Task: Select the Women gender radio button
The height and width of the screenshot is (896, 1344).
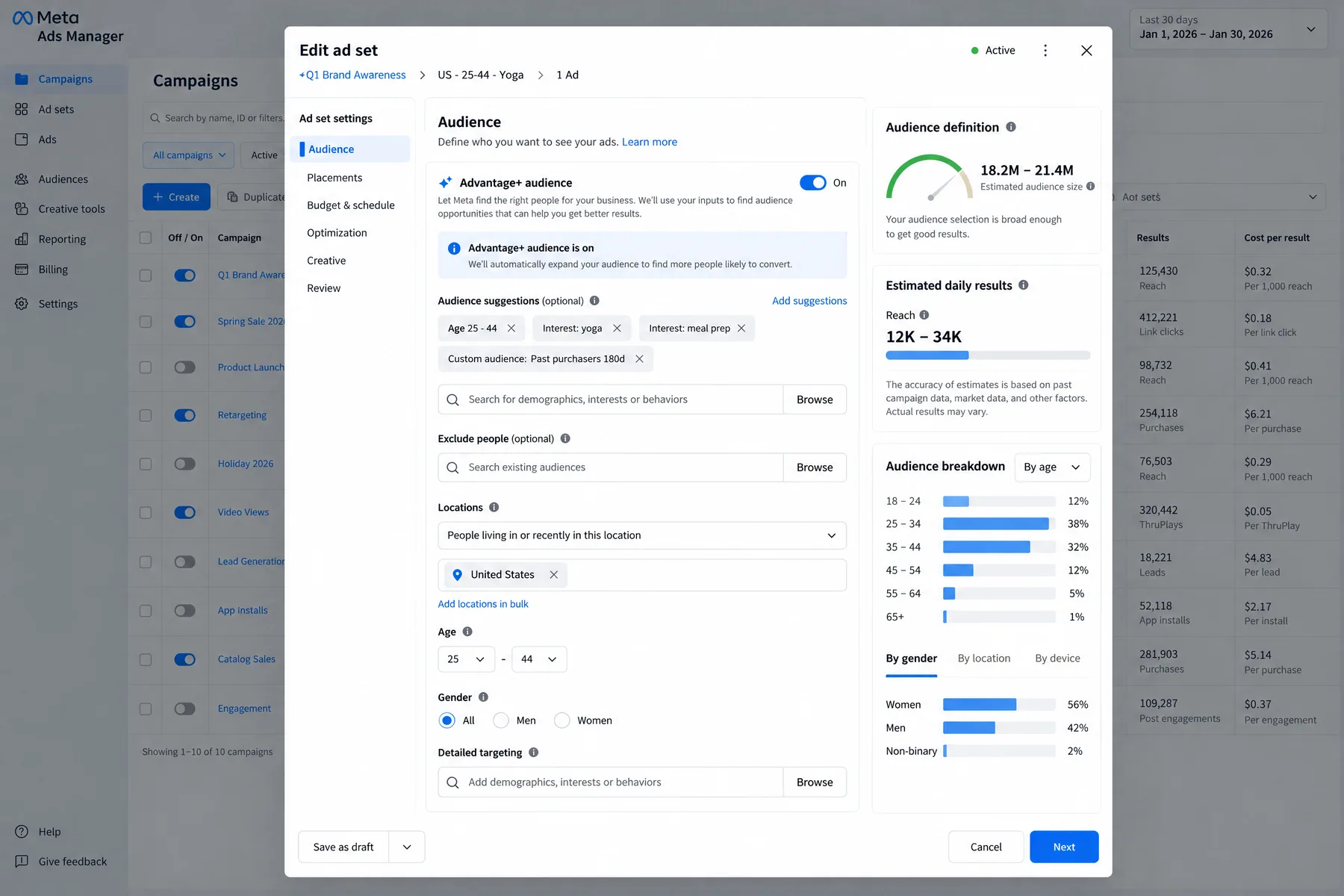Action: 562,721
